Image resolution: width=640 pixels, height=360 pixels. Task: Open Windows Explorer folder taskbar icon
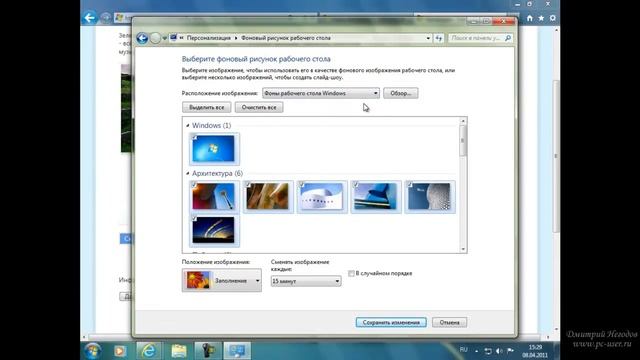(x=178, y=351)
